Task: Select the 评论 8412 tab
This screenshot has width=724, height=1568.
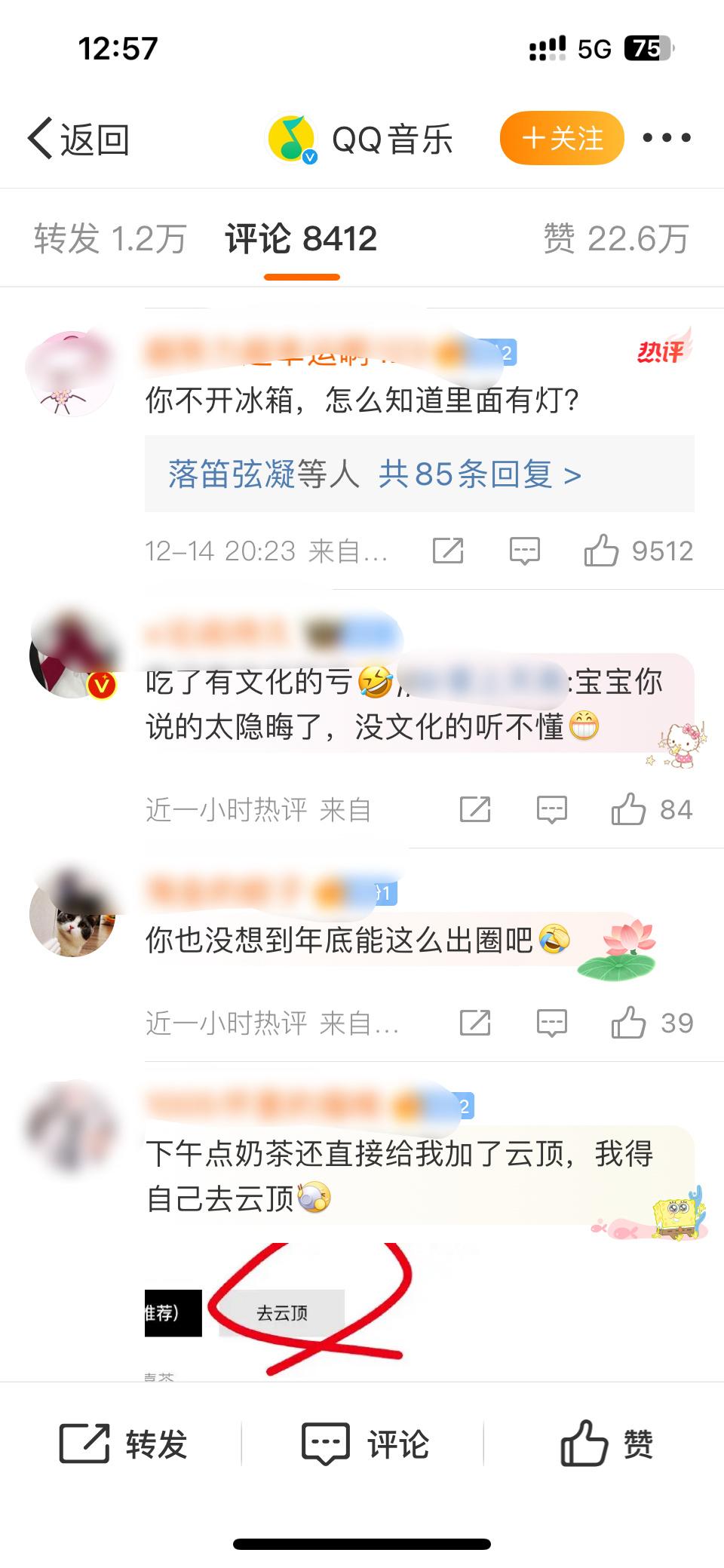Action: [301, 238]
